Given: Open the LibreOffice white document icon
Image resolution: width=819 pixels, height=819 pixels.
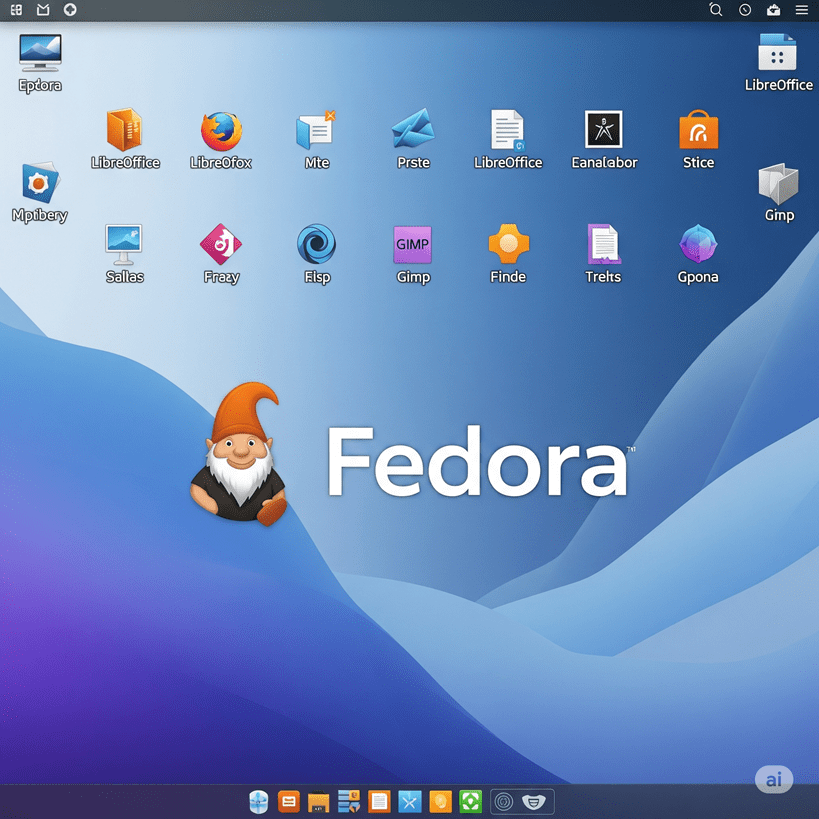Looking at the screenshot, I should pos(507,130).
